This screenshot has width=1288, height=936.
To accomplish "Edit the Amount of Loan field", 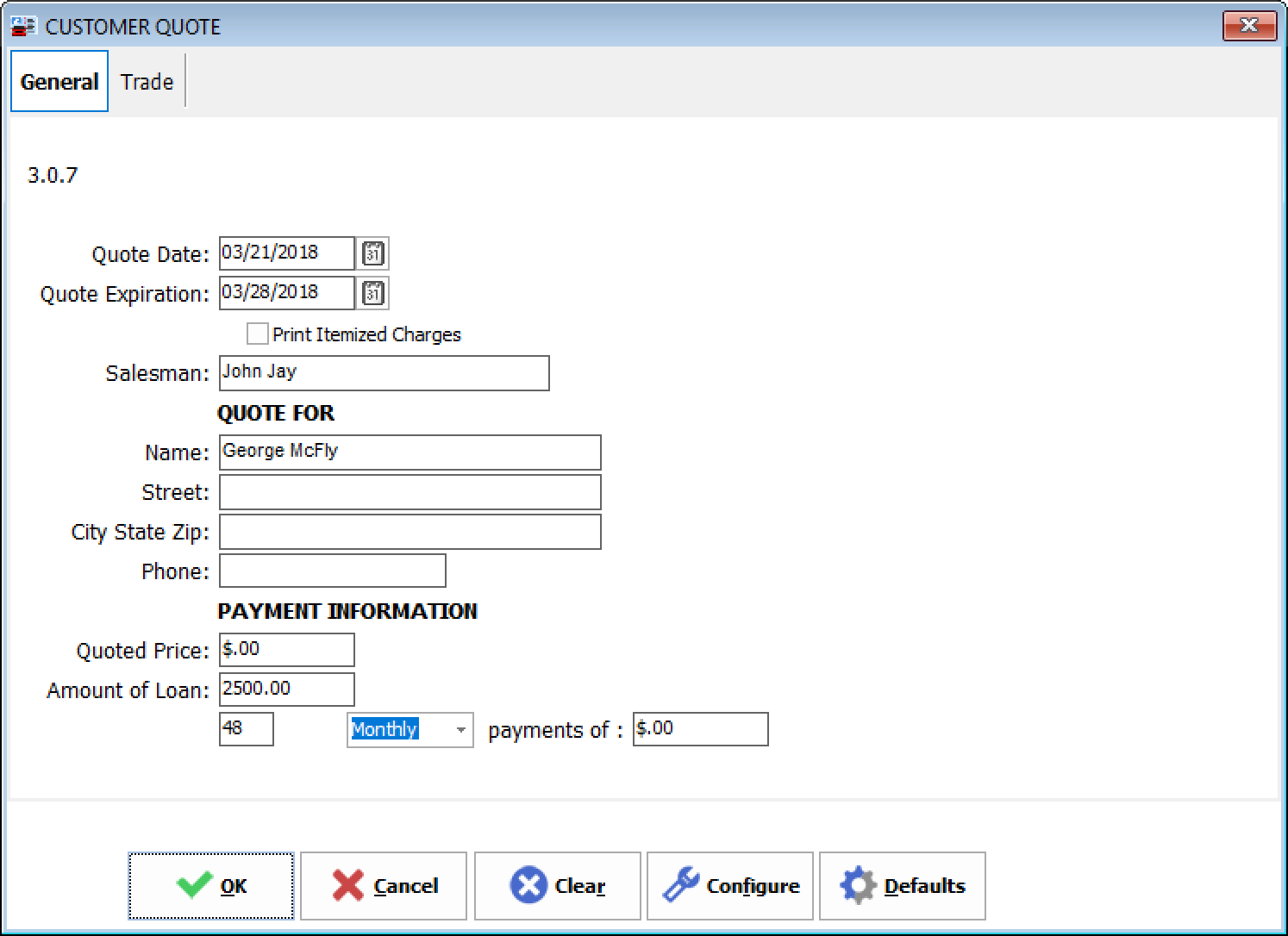I will (286, 690).
